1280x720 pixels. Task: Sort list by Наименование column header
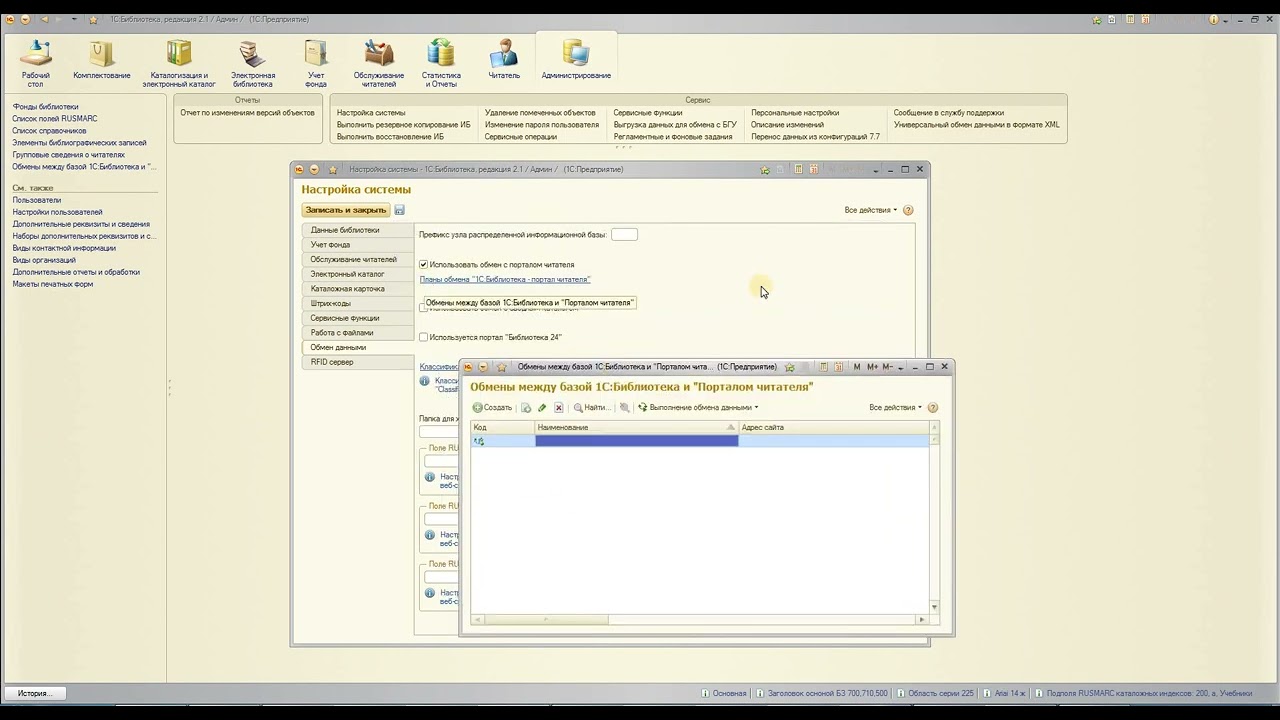(636, 428)
